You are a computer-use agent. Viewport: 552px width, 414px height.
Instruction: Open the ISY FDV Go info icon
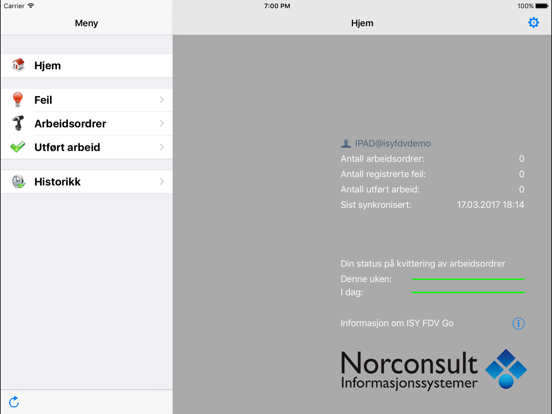point(518,323)
